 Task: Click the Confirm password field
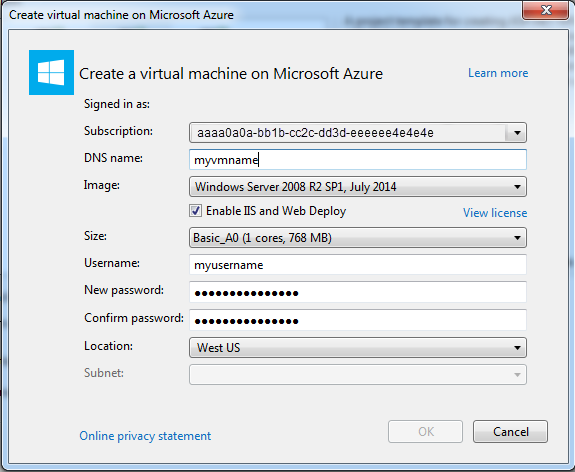coord(358,320)
